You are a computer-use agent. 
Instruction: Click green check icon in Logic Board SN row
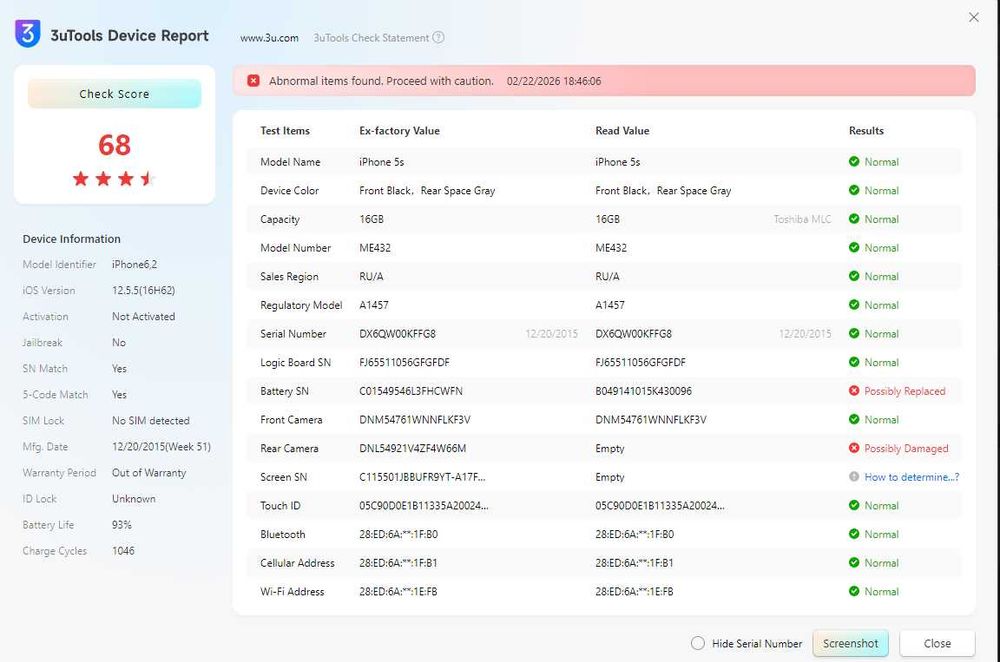(854, 362)
